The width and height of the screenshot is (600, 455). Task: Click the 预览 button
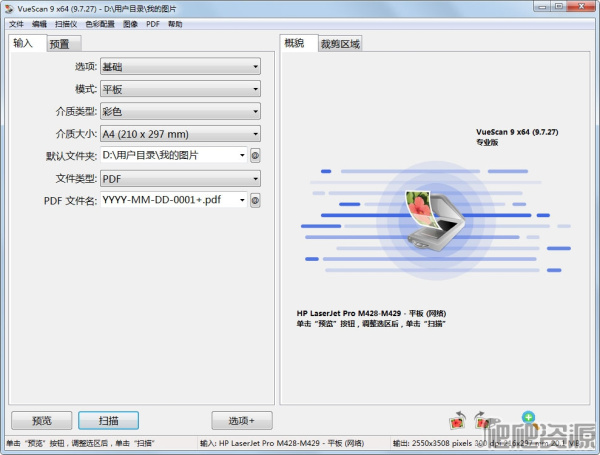coord(41,421)
